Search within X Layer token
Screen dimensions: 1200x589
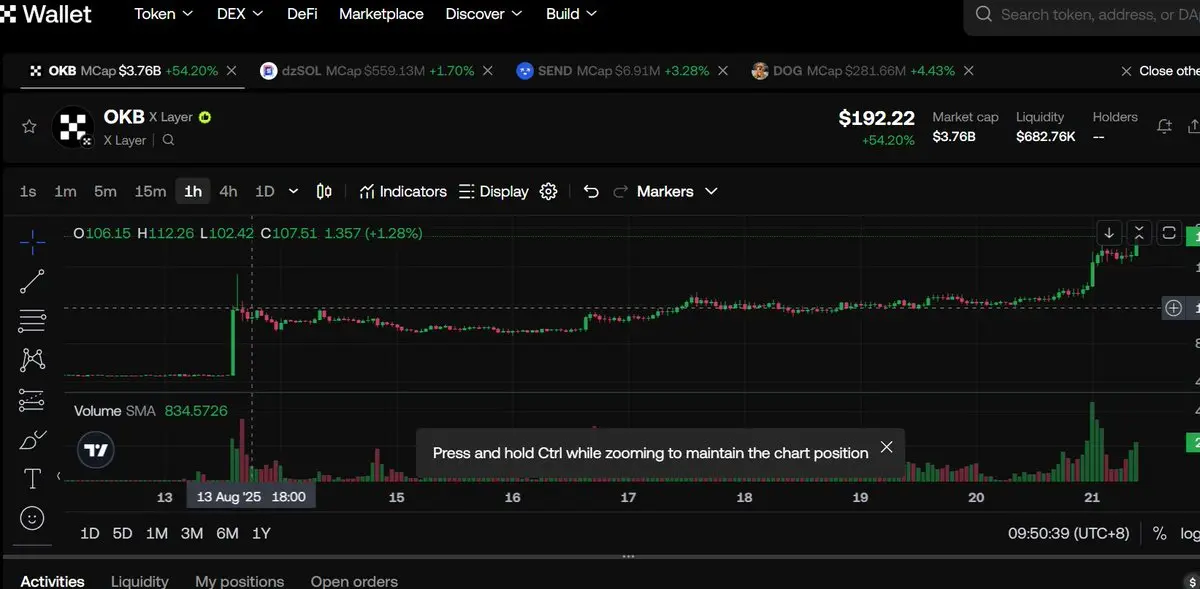click(x=168, y=141)
